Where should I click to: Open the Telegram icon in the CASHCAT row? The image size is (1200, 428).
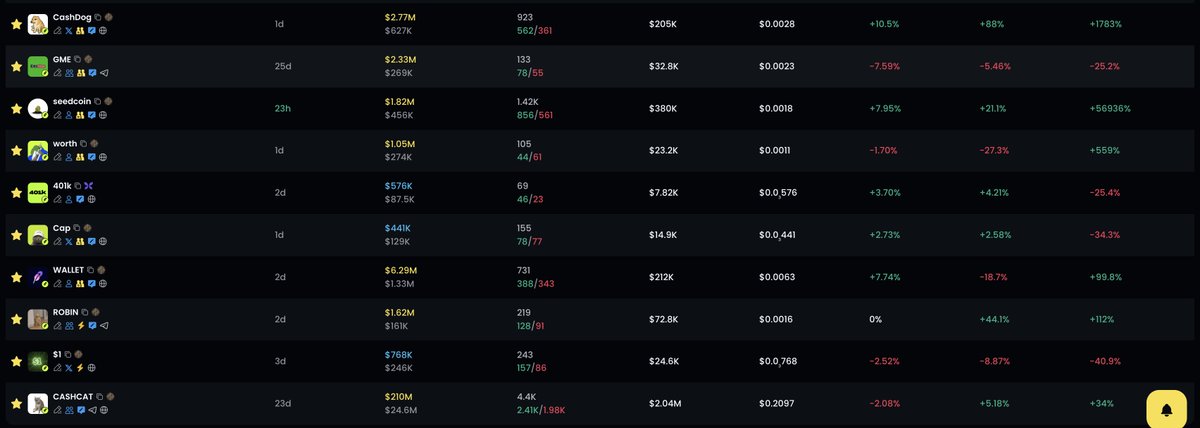(x=92, y=410)
